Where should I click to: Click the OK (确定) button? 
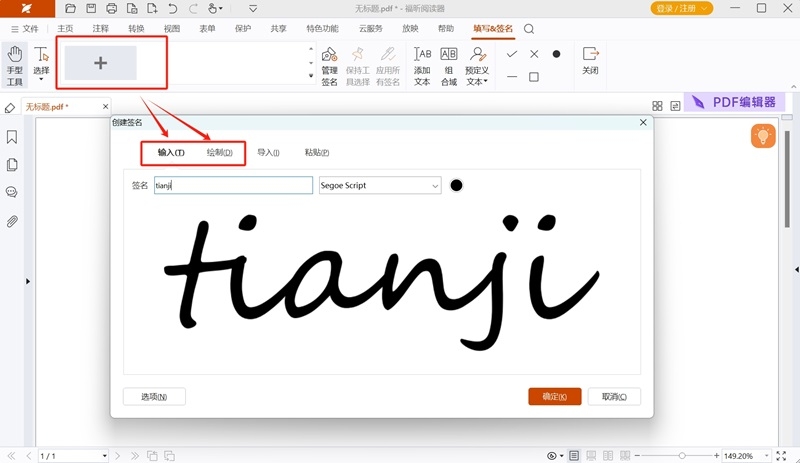click(554, 397)
